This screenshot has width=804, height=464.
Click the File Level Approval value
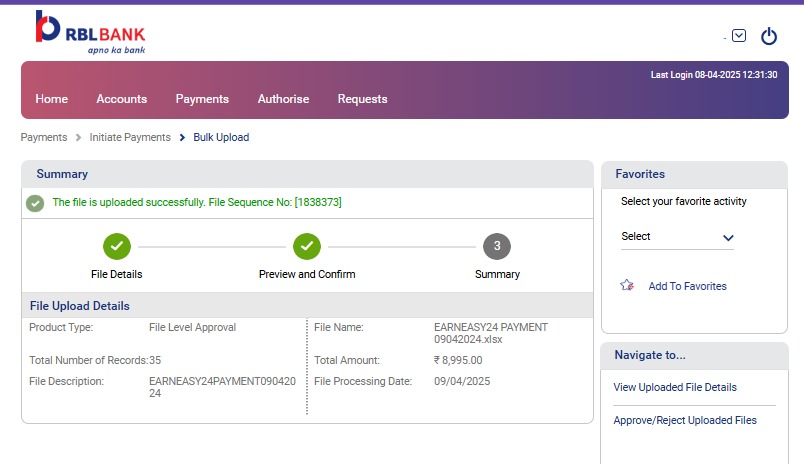192,327
